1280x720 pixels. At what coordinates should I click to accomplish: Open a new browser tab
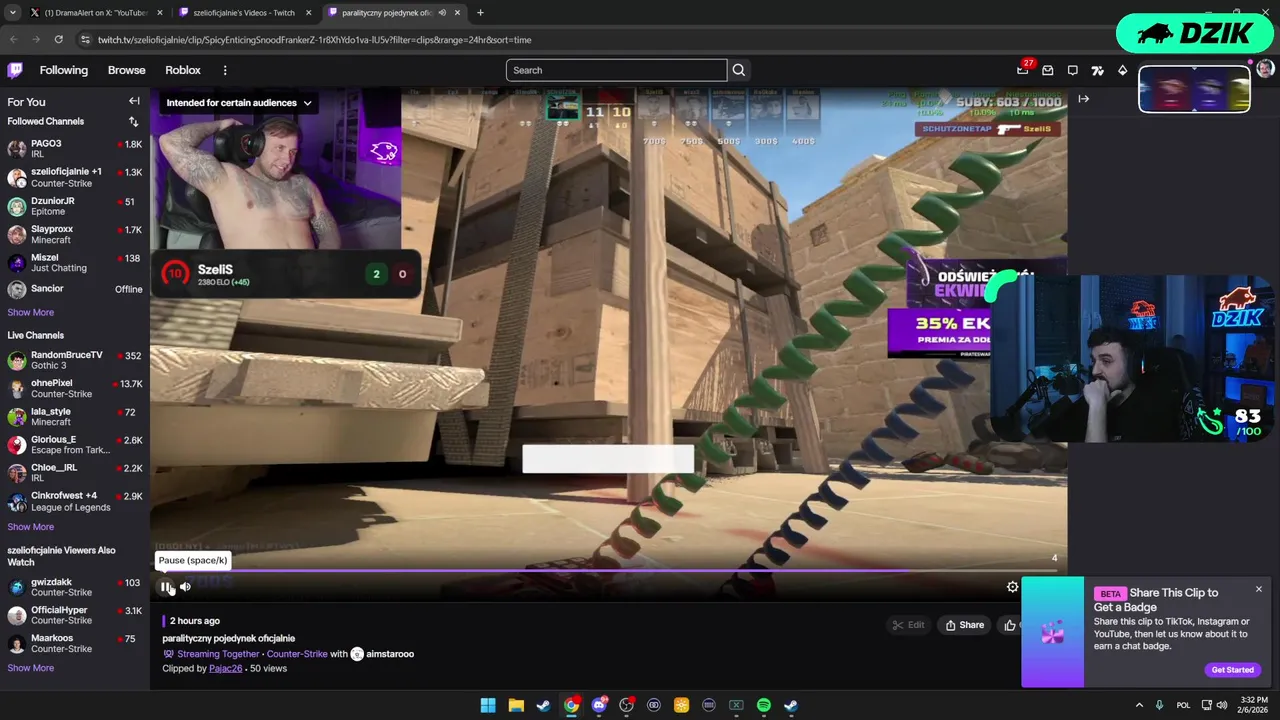480,13
